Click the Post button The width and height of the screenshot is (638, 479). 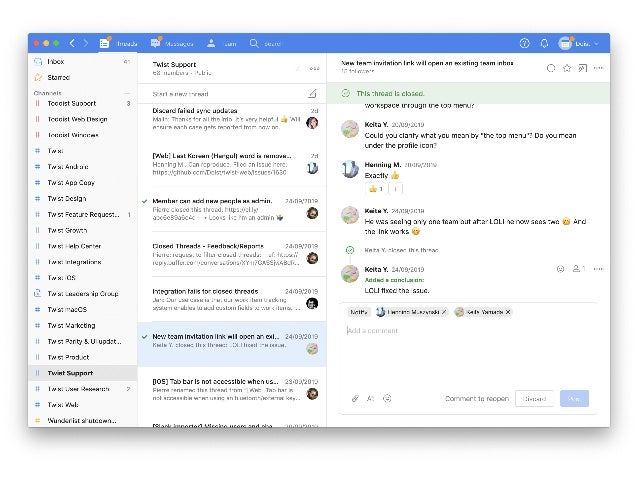pos(574,399)
